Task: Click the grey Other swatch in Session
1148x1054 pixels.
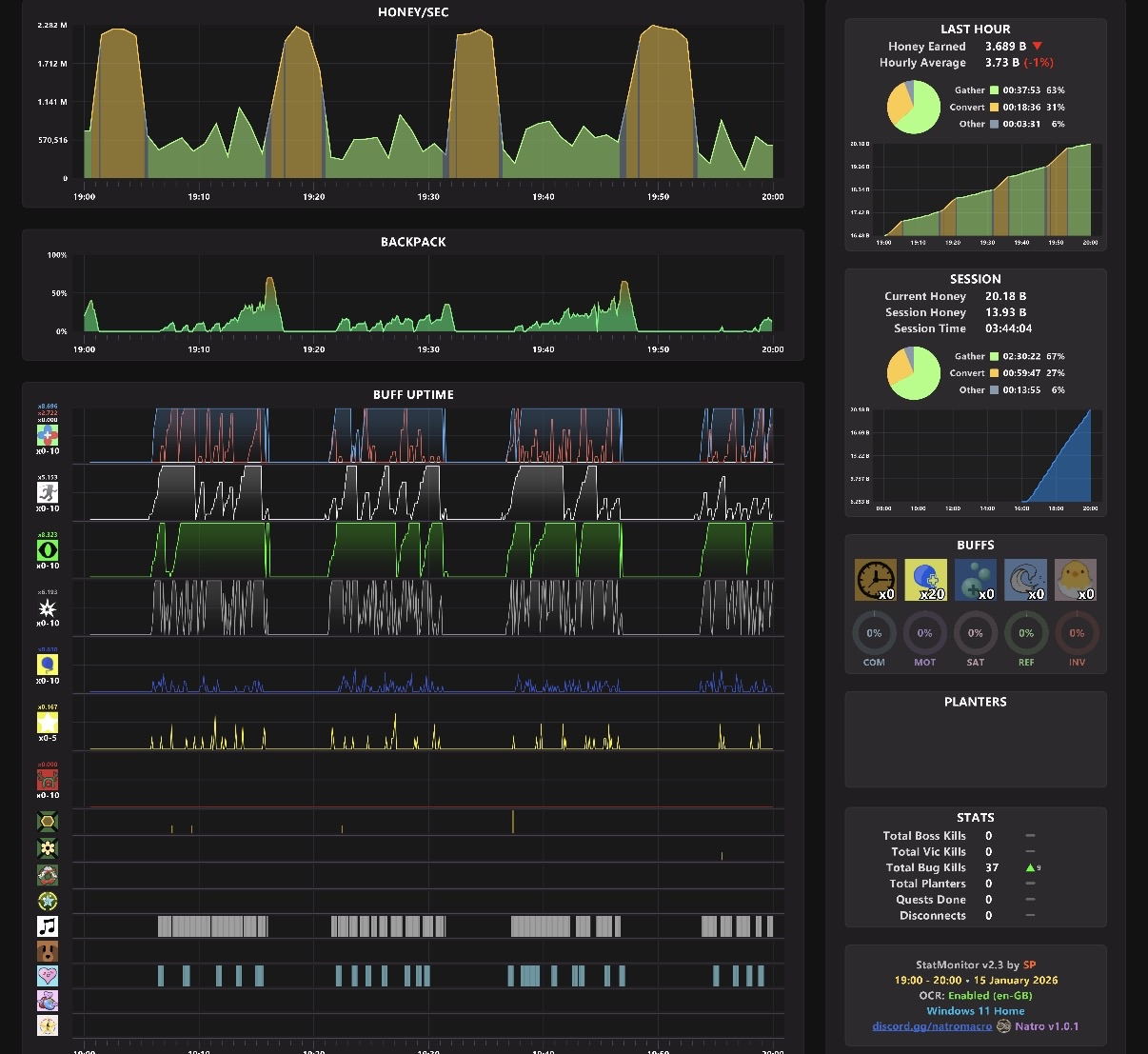Action: click(x=994, y=390)
